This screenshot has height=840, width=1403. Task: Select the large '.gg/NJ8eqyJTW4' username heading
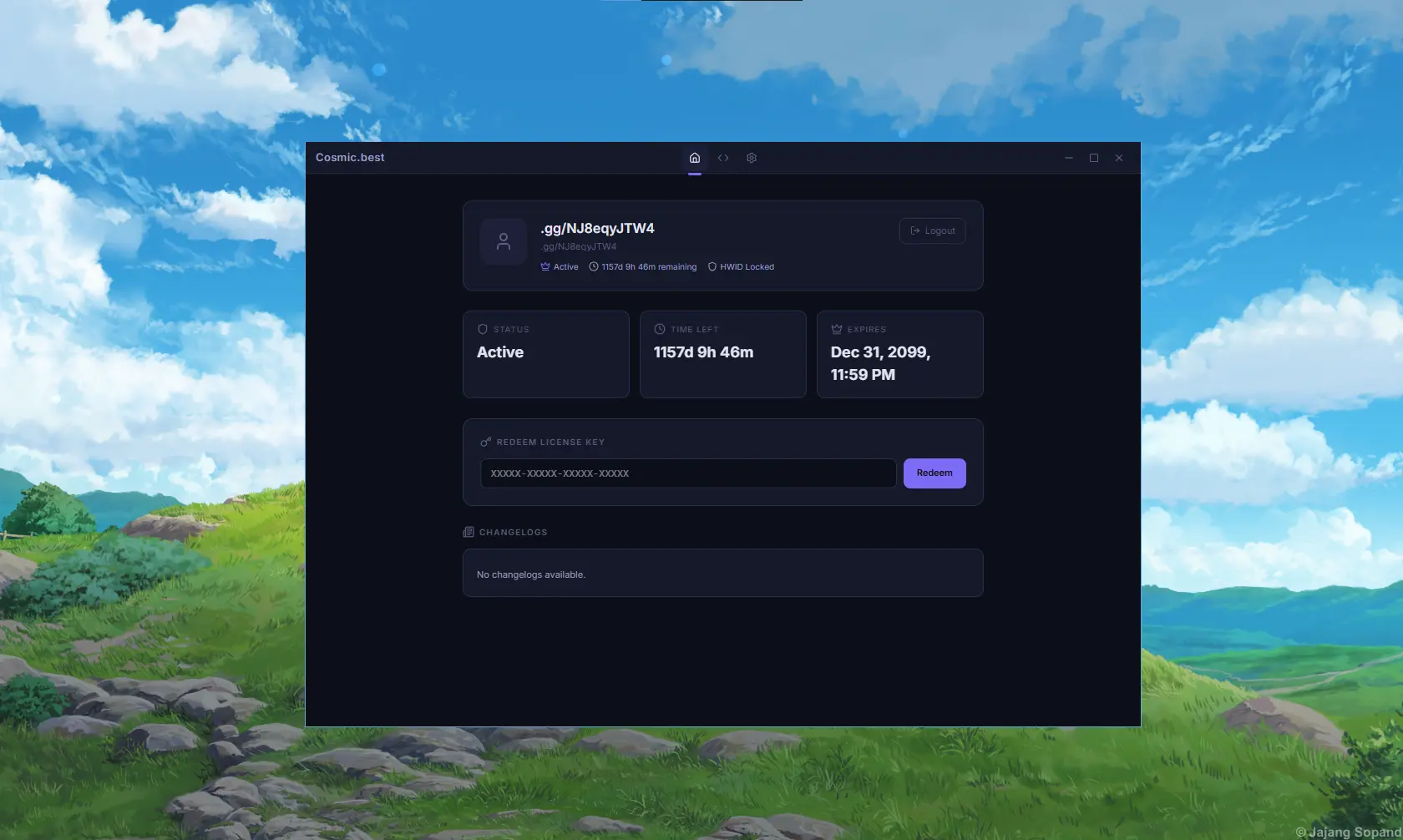click(x=597, y=229)
